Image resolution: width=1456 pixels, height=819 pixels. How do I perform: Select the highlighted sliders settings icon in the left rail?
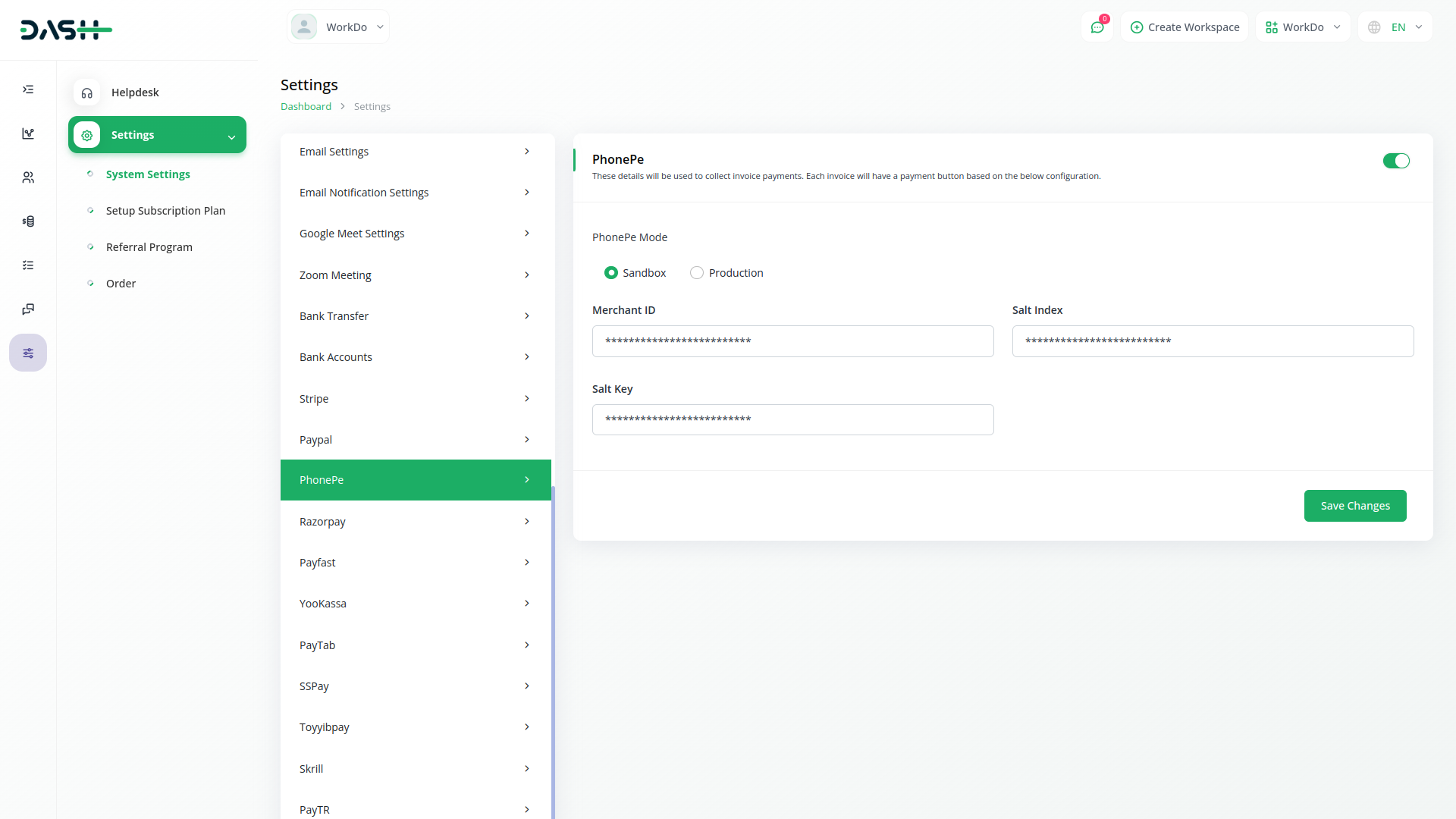28,353
